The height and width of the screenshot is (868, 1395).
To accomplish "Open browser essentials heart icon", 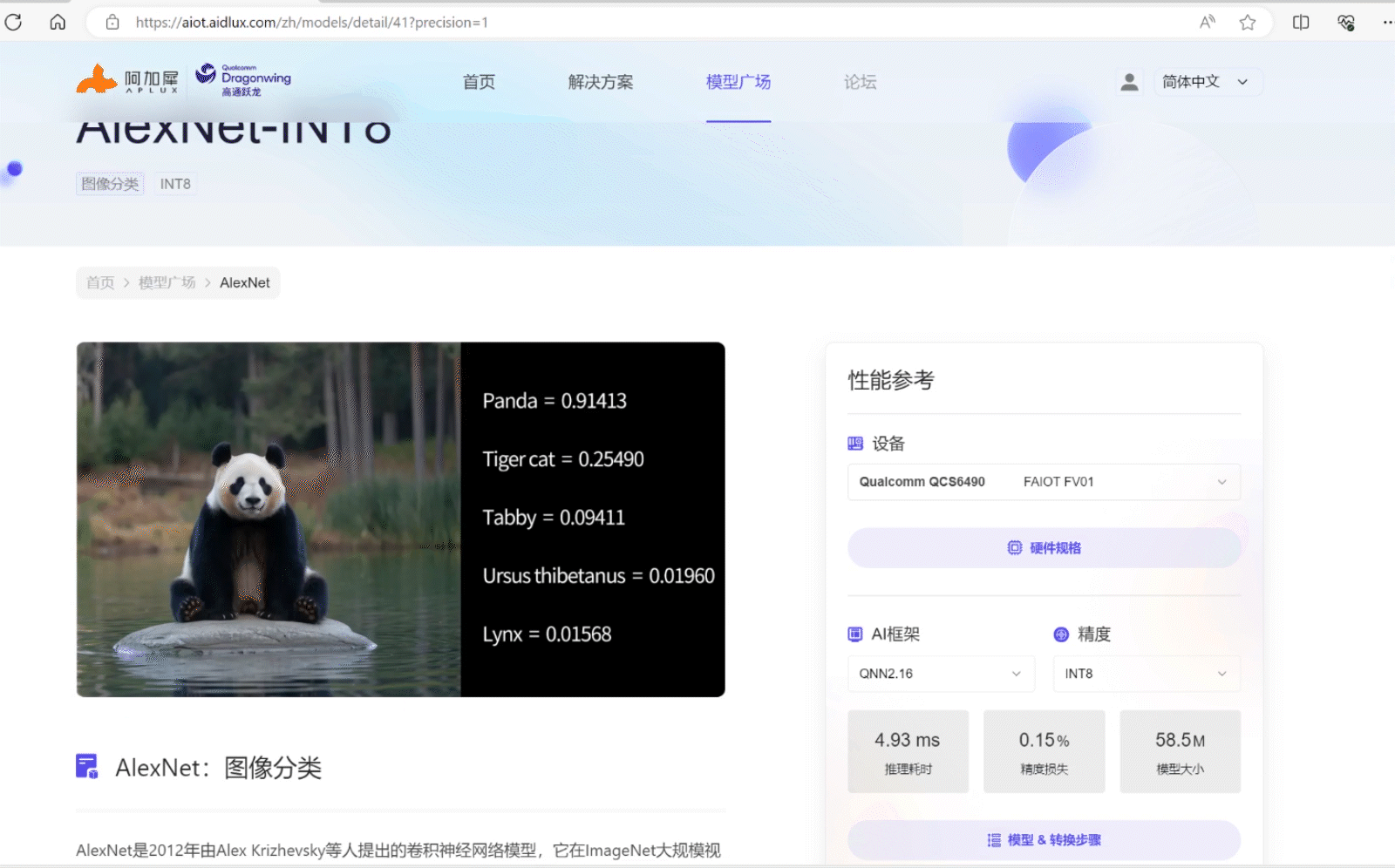I will (1346, 22).
